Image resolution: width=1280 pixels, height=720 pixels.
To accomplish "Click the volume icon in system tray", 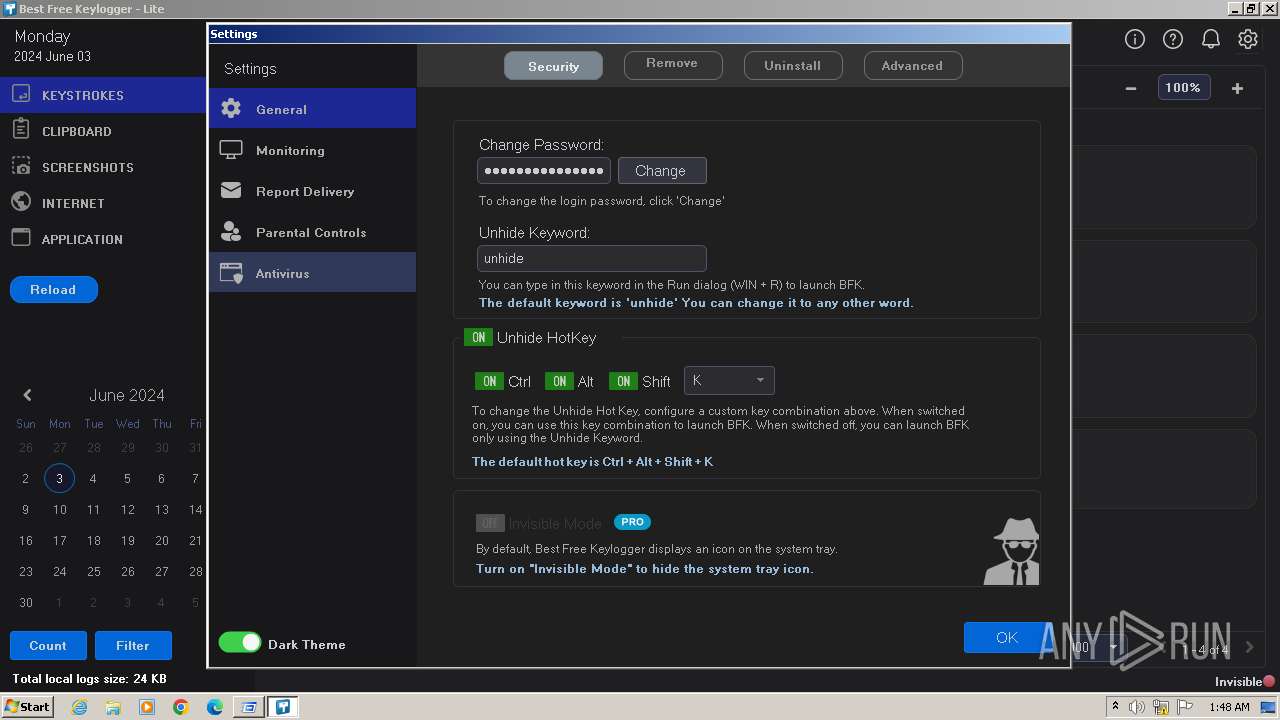I will tap(1137, 707).
